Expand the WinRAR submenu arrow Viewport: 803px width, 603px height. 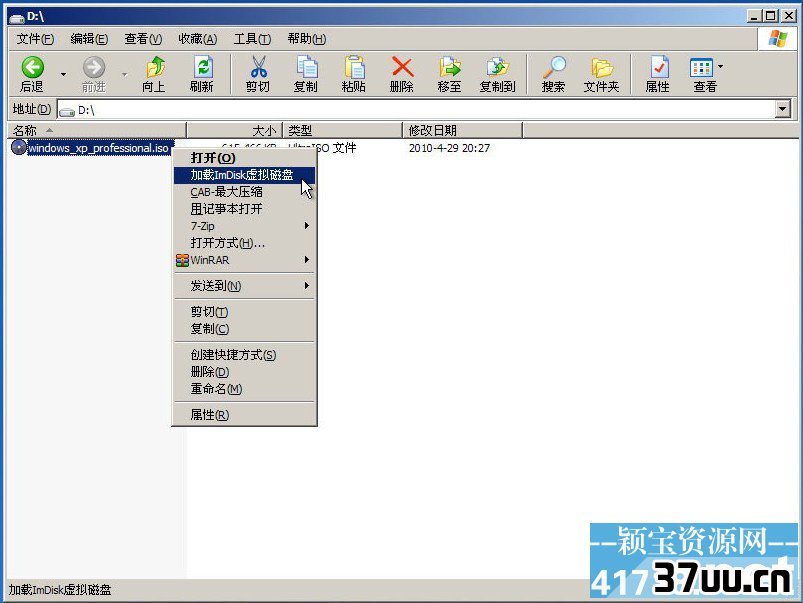point(307,260)
